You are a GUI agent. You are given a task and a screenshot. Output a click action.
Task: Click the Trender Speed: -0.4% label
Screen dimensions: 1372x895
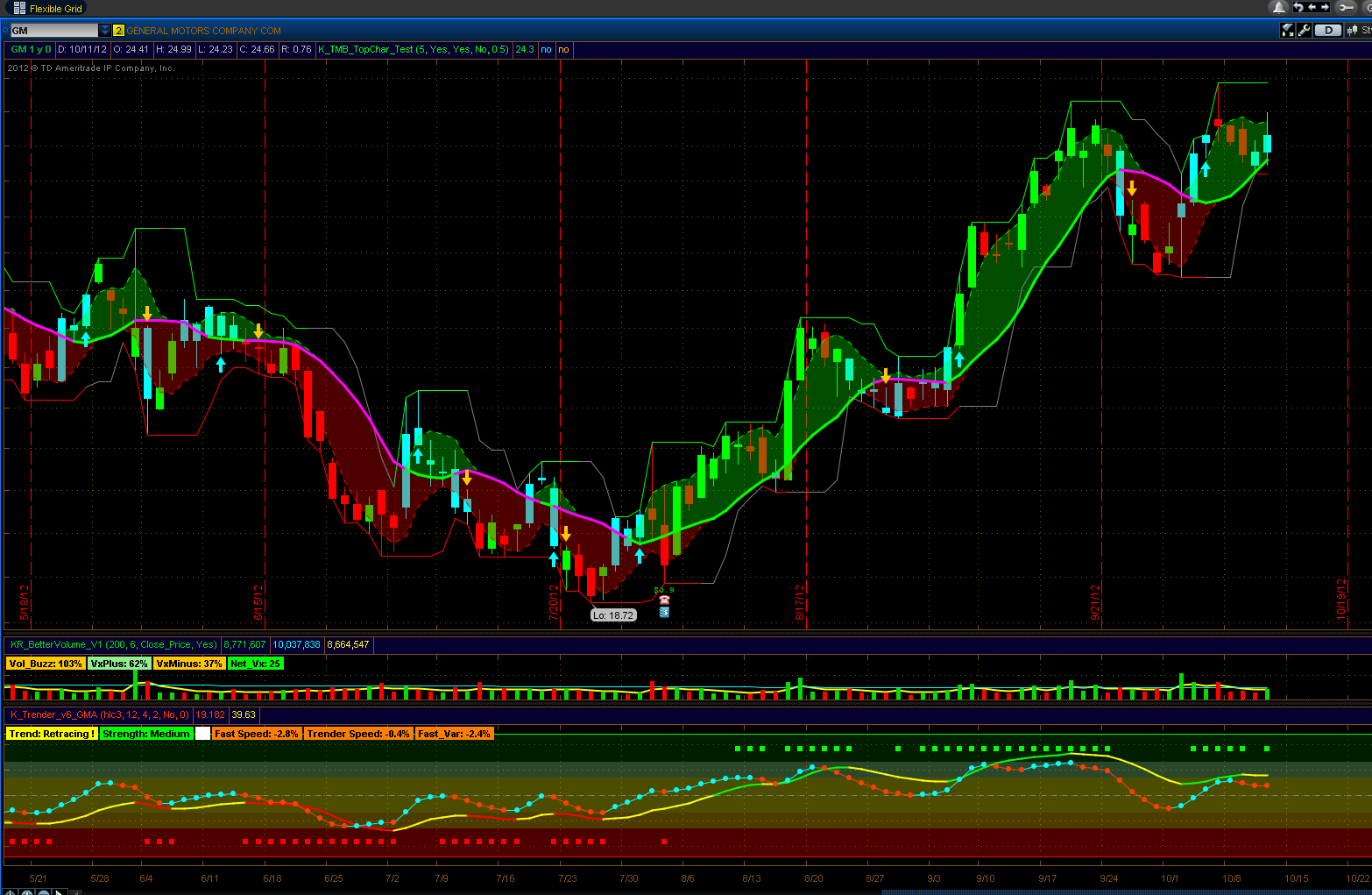pyautogui.click(x=358, y=734)
